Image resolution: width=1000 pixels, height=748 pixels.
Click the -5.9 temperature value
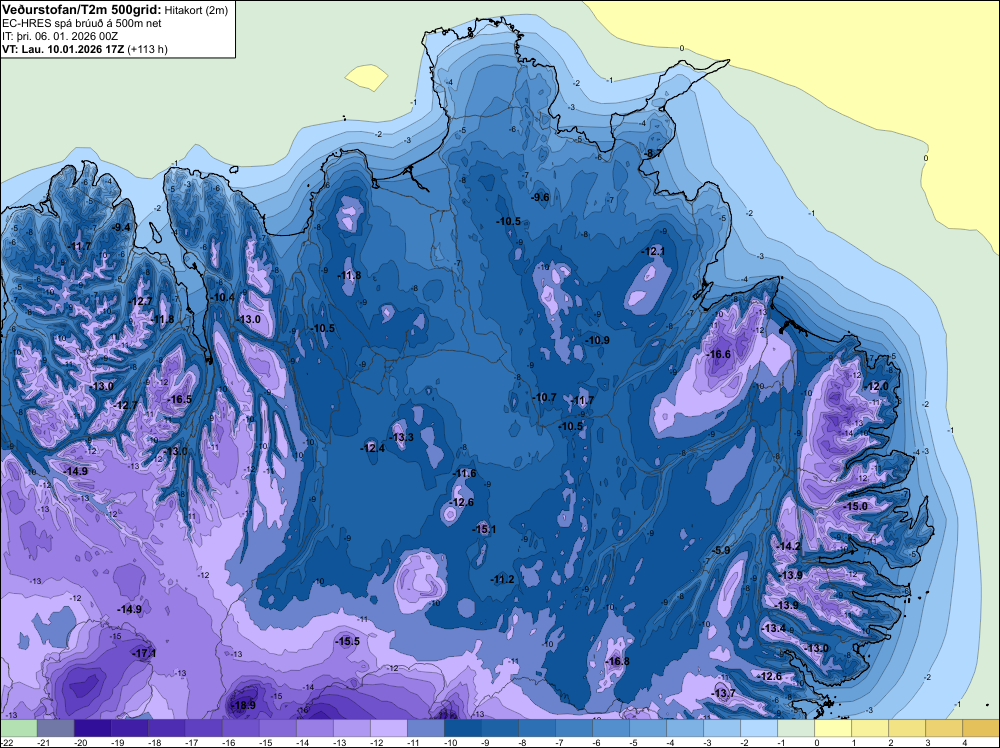[x=721, y=550]
